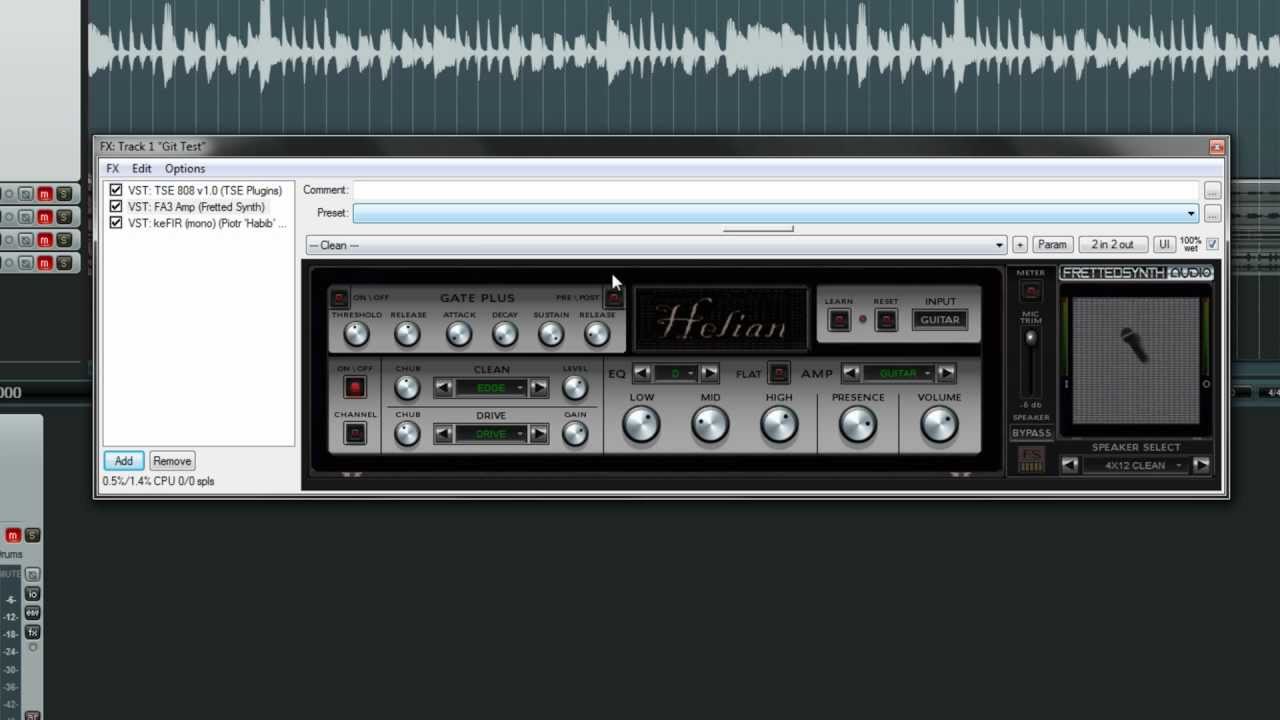Adjust the Gate Plus Decay knob

click(505, 335)
